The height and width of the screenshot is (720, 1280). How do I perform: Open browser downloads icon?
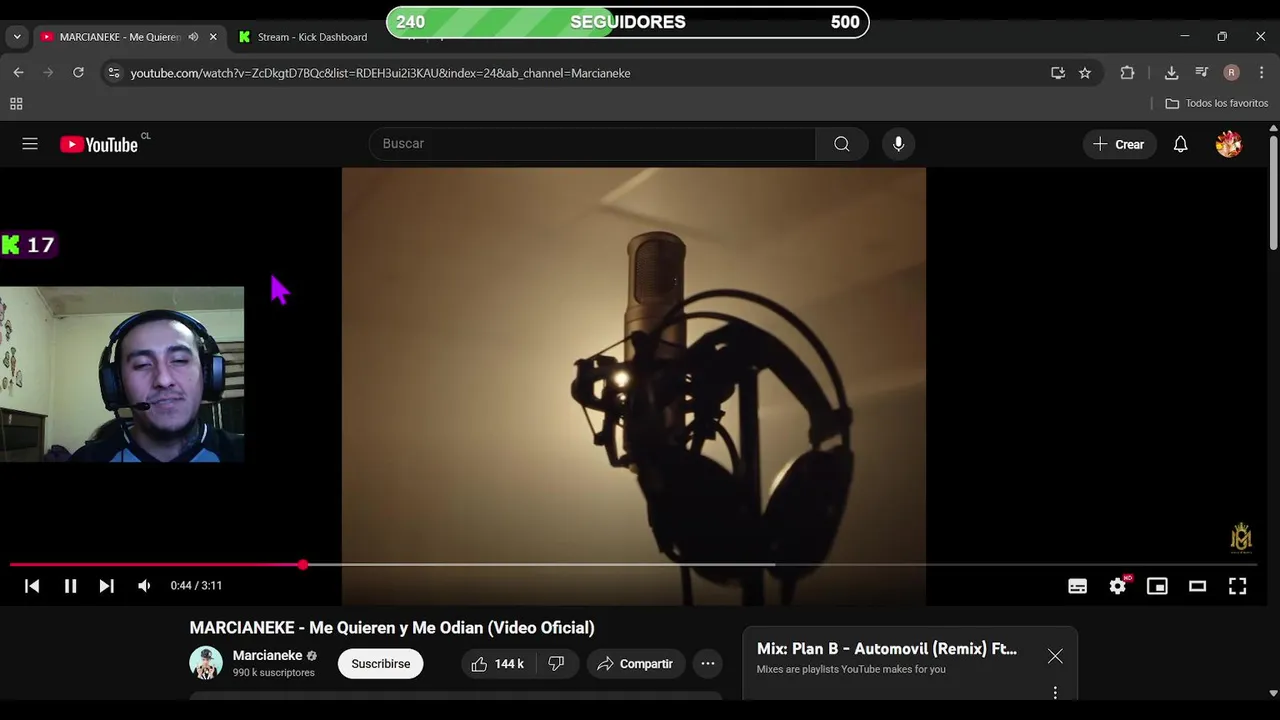(x=1171, y=73)
